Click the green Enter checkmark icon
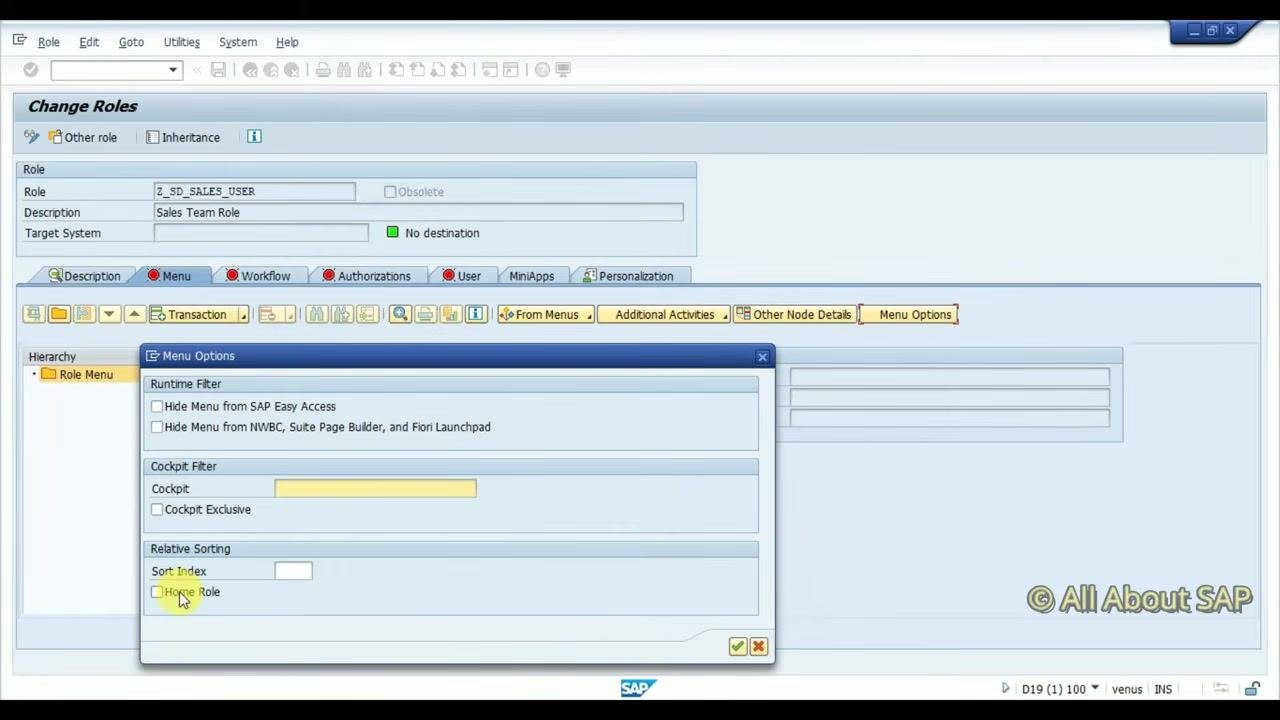This screenshot has width=1280, height=720. coord(30,70)
